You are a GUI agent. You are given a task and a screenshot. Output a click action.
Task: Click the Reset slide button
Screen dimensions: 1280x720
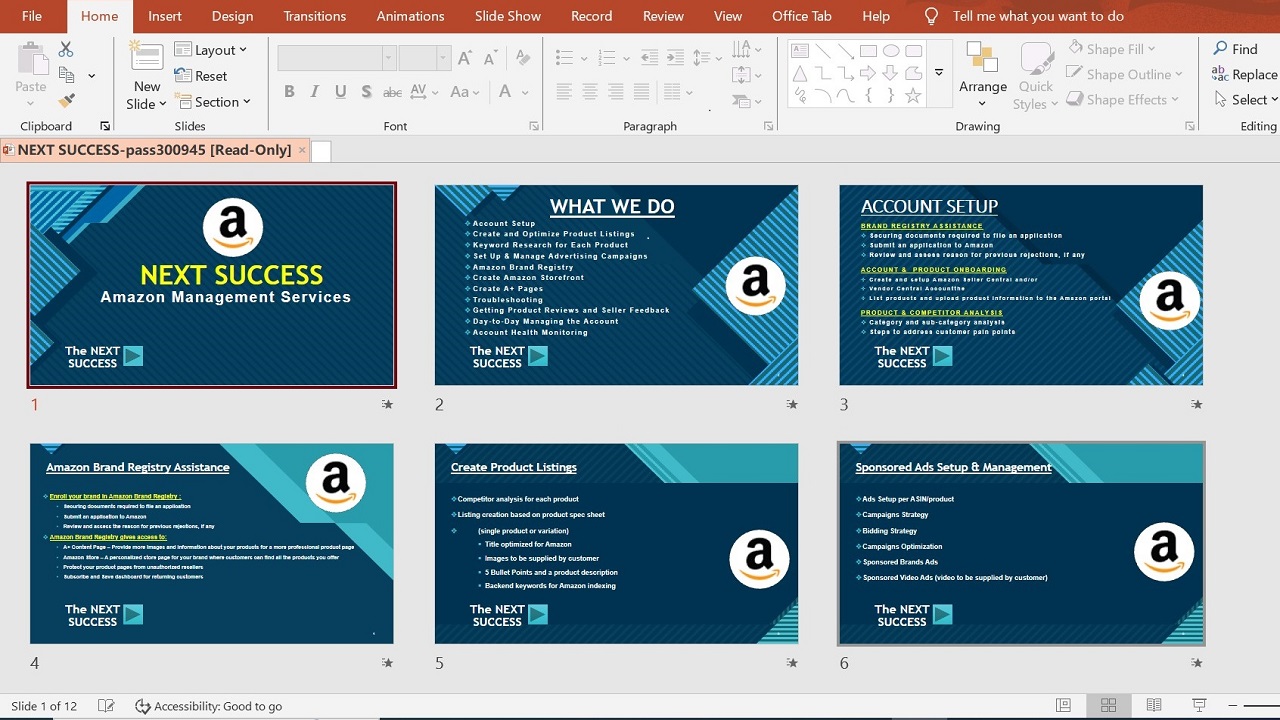coord(201,76)
